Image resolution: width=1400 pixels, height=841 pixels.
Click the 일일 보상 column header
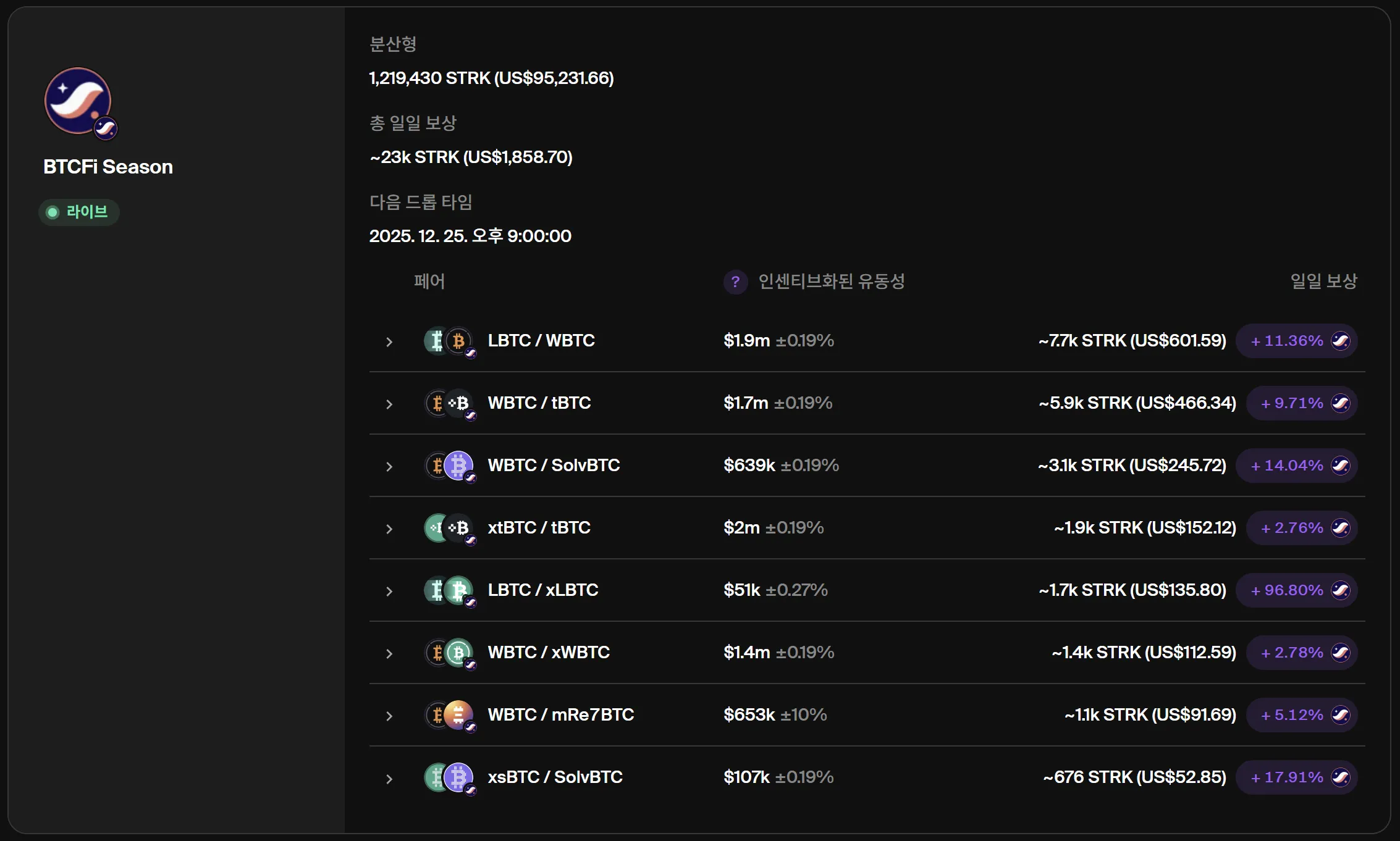(x=1323, y=282)
